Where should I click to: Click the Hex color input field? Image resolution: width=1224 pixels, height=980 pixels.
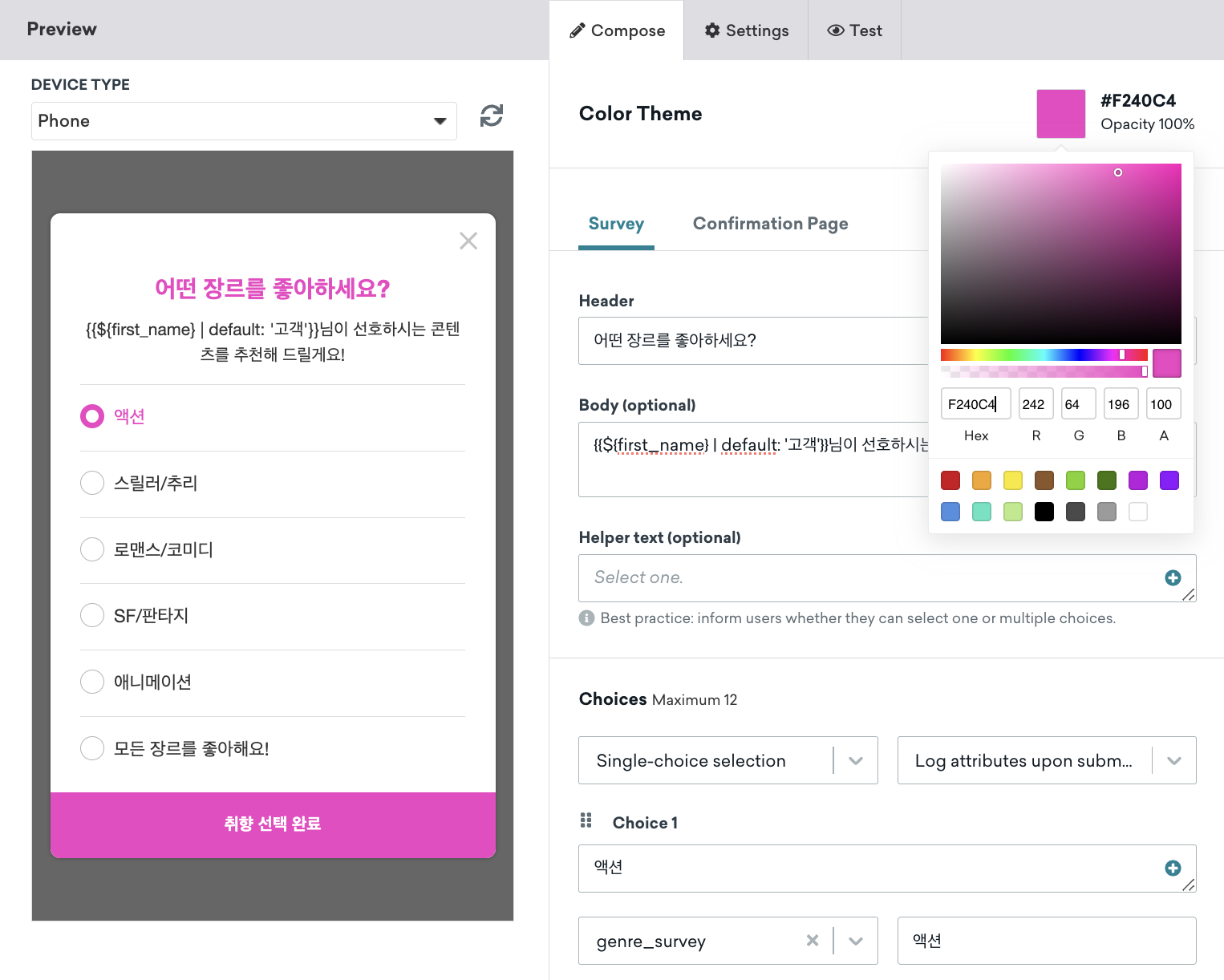tap(976, 404)
